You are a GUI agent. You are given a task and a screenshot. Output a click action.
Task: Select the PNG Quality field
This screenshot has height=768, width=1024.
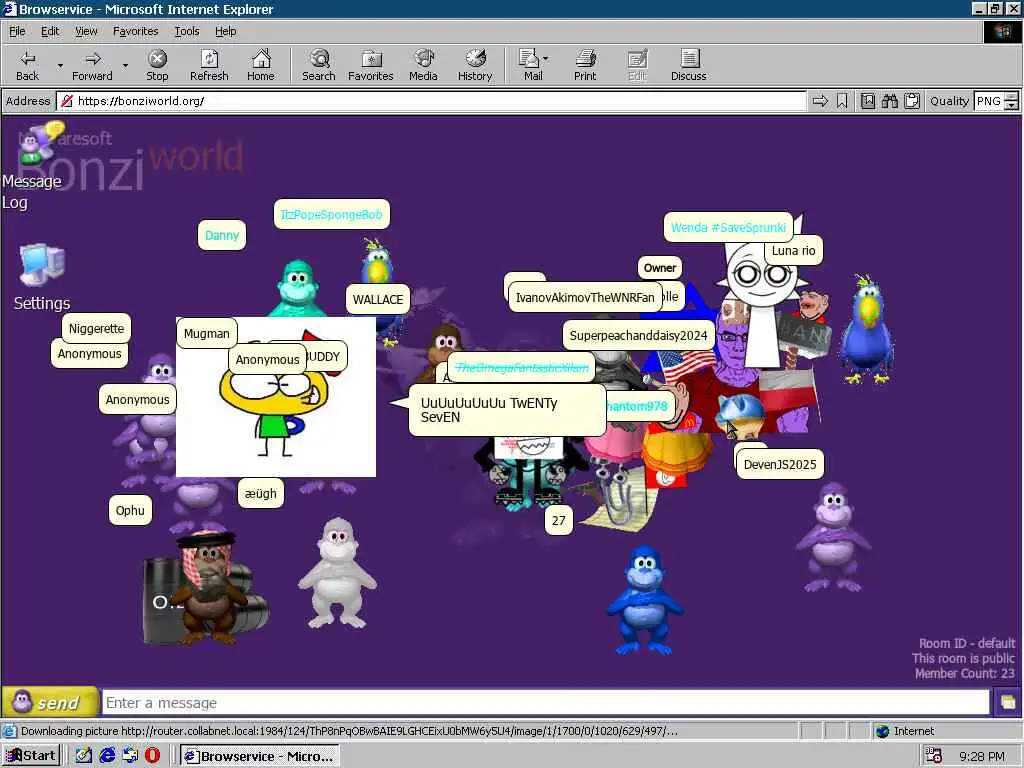pos(989,101)
